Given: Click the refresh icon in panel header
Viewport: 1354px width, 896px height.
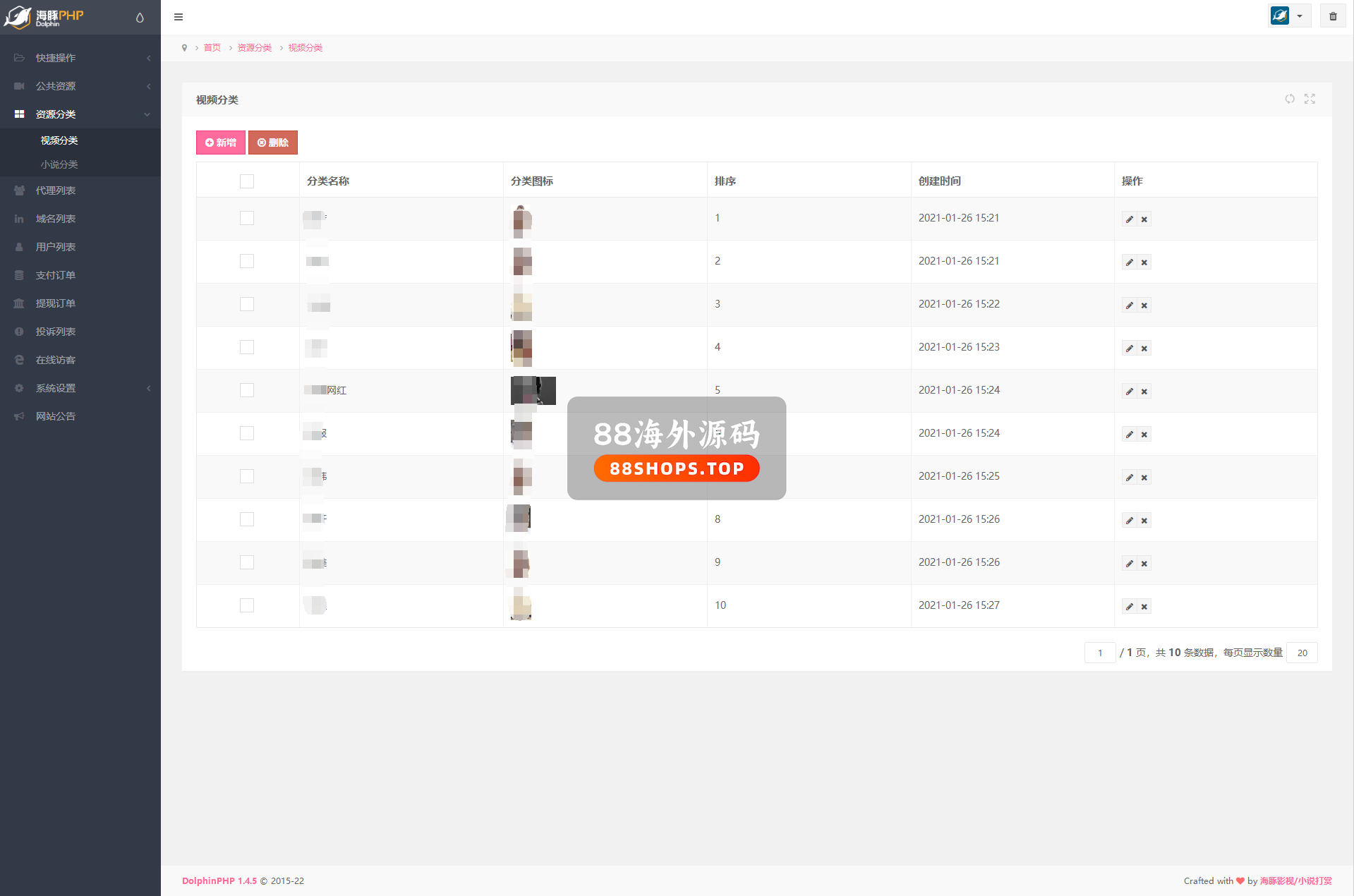Looking at the screenshot, I should [x=1289, y=99].
